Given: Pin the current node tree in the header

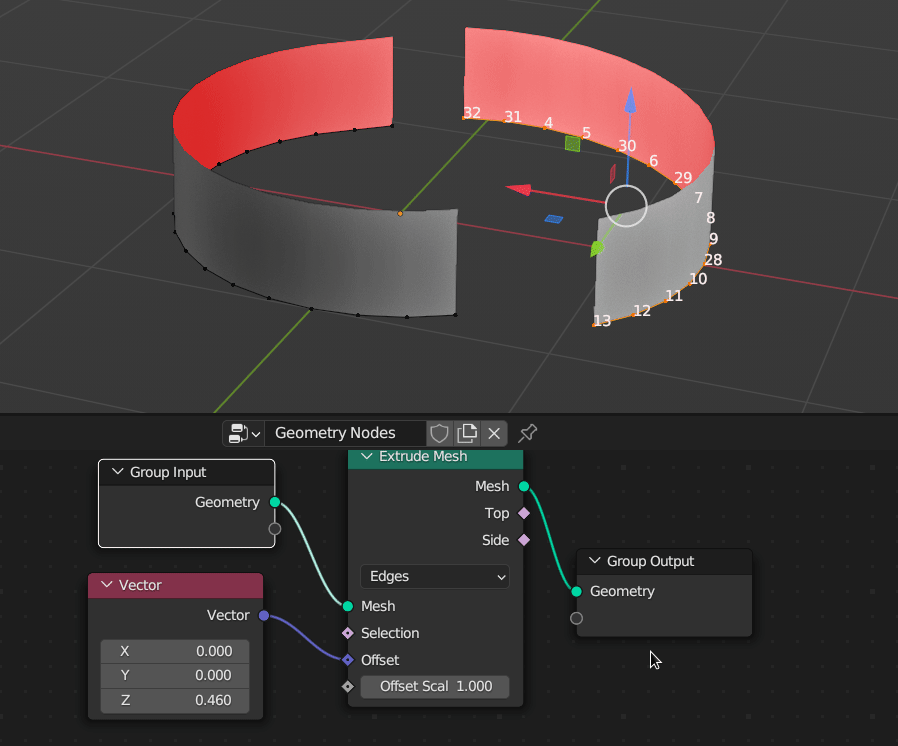Looking at the screenshot, I should pyautogui.click(x=527, y=433).
